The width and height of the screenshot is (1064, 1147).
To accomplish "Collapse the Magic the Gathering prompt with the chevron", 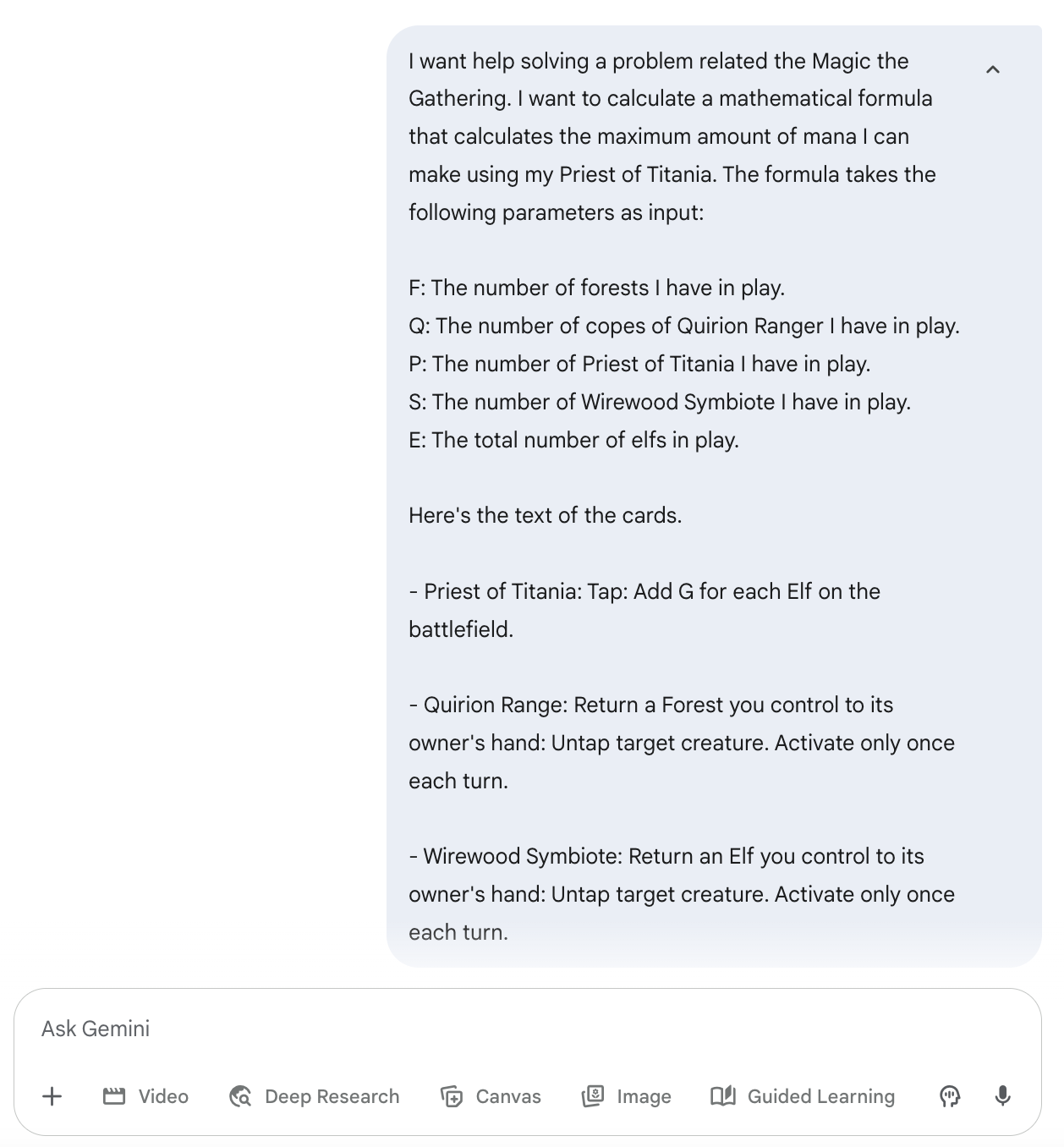I will 994,71.
